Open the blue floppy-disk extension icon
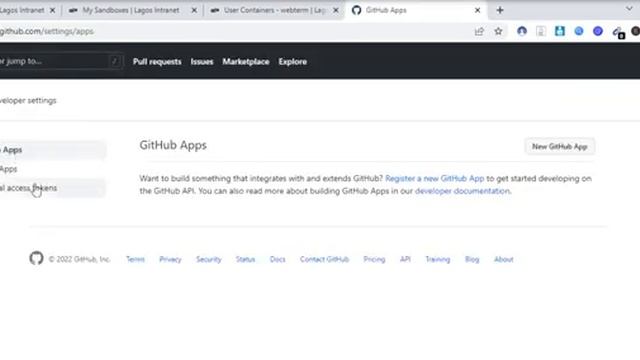The image size is (640, 360). pos(560,31)
